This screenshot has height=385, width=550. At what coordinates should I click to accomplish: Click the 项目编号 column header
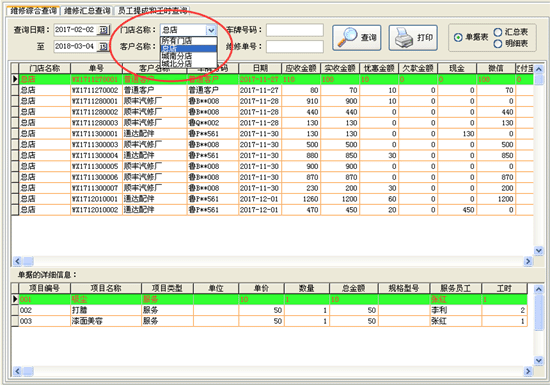point(44,288)
